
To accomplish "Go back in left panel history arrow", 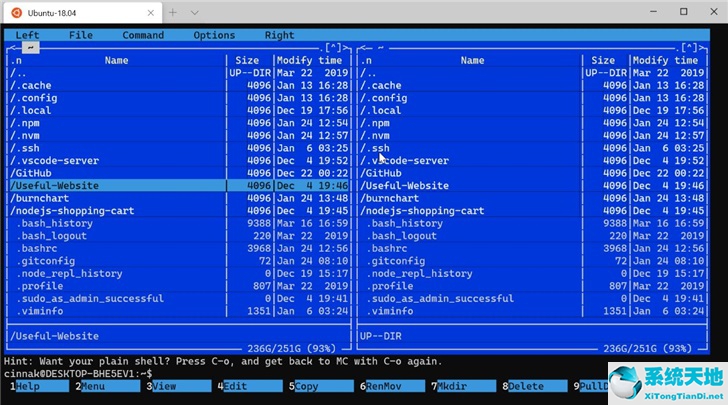I will [13, 47].
